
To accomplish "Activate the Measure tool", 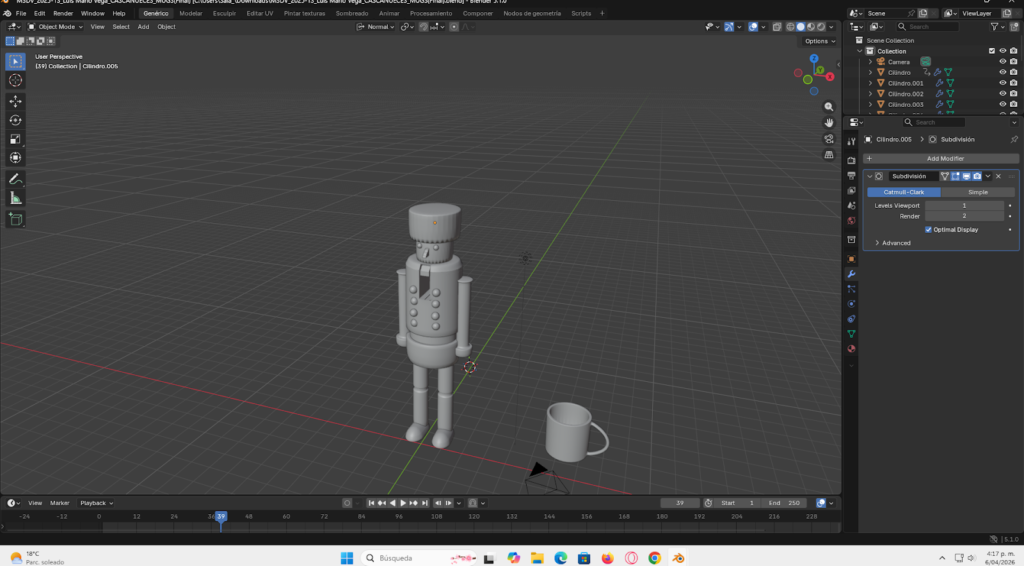I will 16,198.
